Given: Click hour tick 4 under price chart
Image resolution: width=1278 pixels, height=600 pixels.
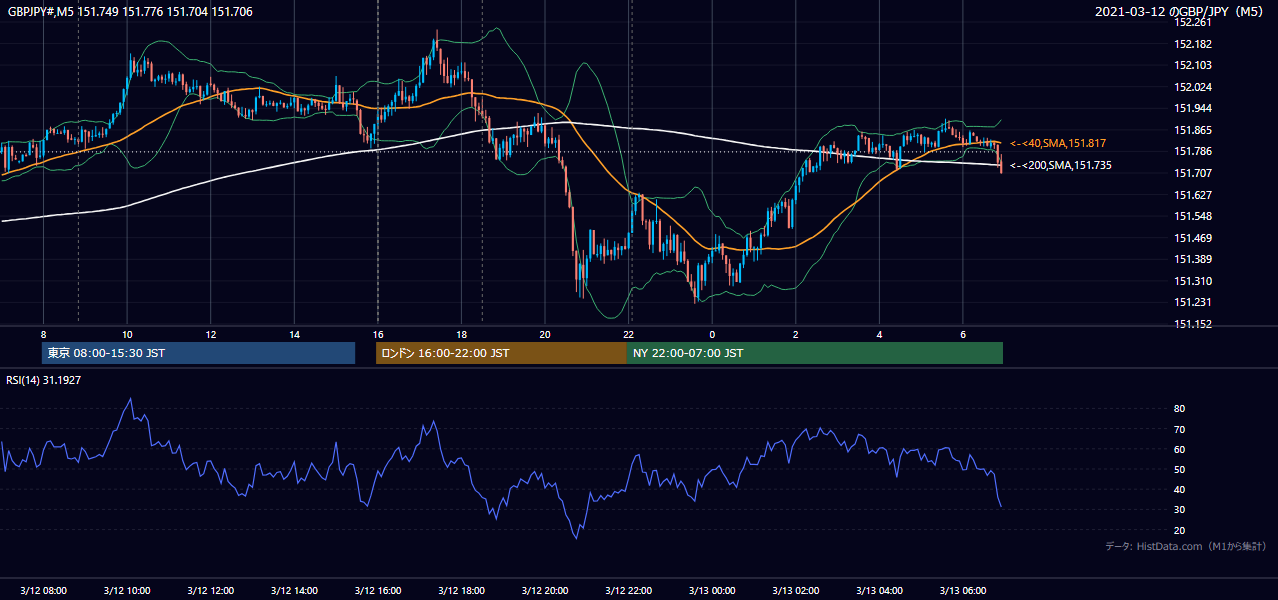Looking at the screenshot, I should click(x=879, y=333).
